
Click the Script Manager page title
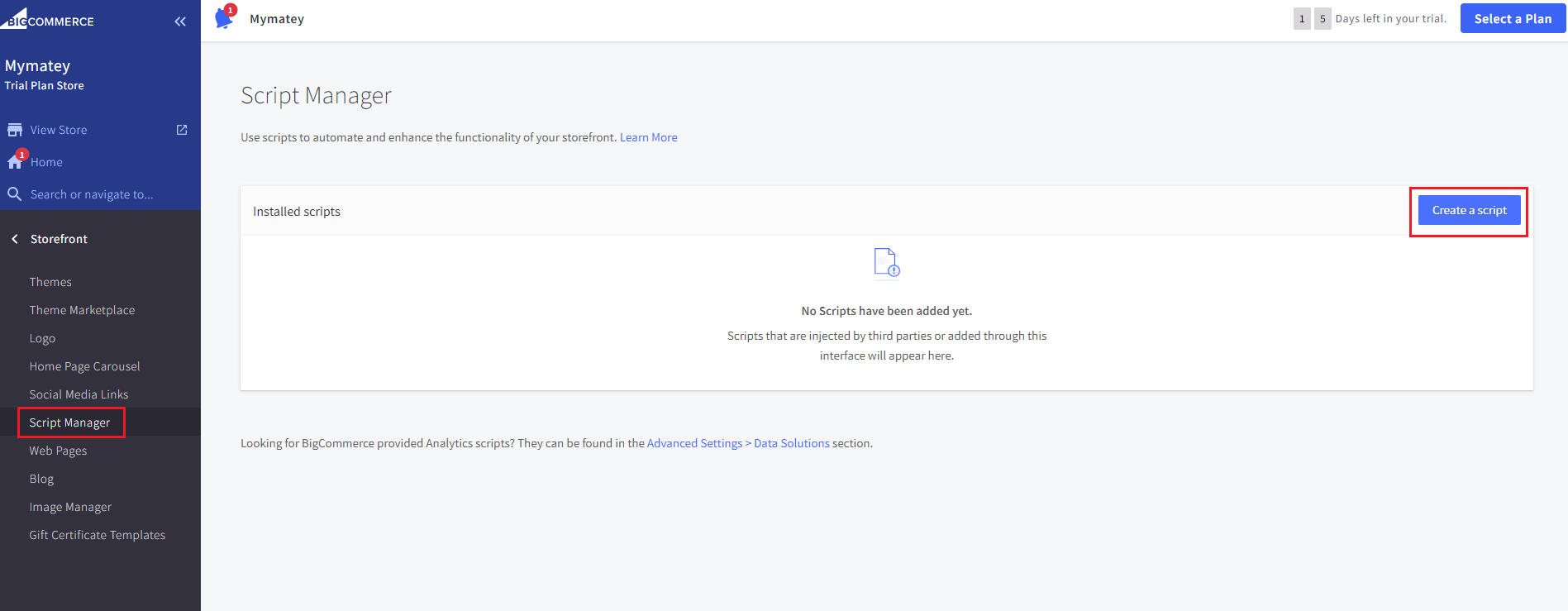point(316,96)
